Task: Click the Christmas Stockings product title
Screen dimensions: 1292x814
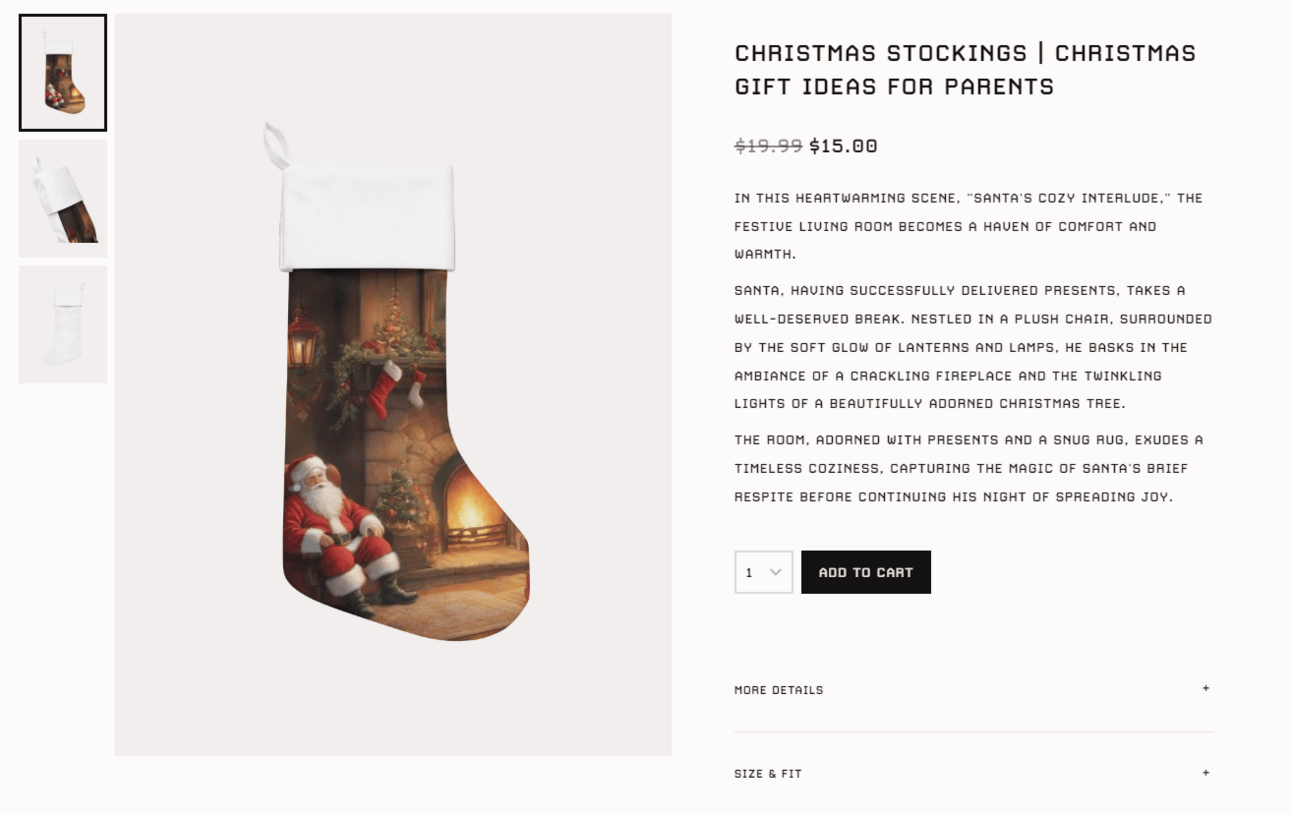Action: point(965,69)
